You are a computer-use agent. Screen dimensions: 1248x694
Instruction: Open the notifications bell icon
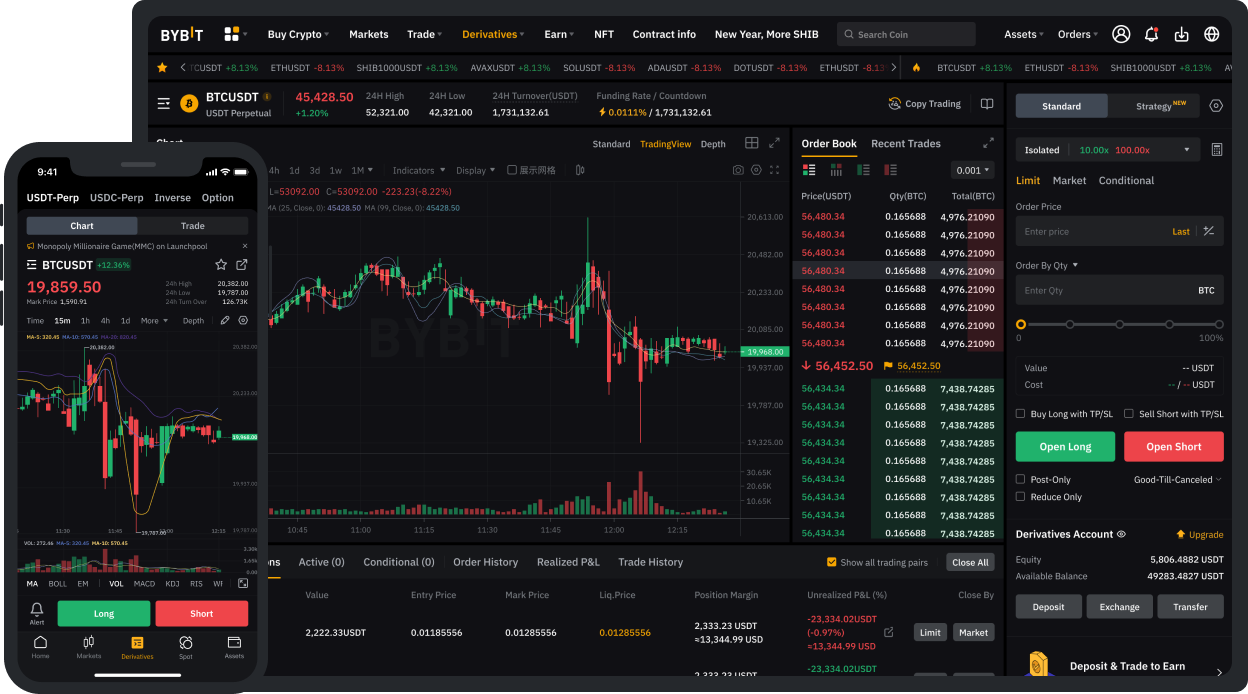[1151, 33]
